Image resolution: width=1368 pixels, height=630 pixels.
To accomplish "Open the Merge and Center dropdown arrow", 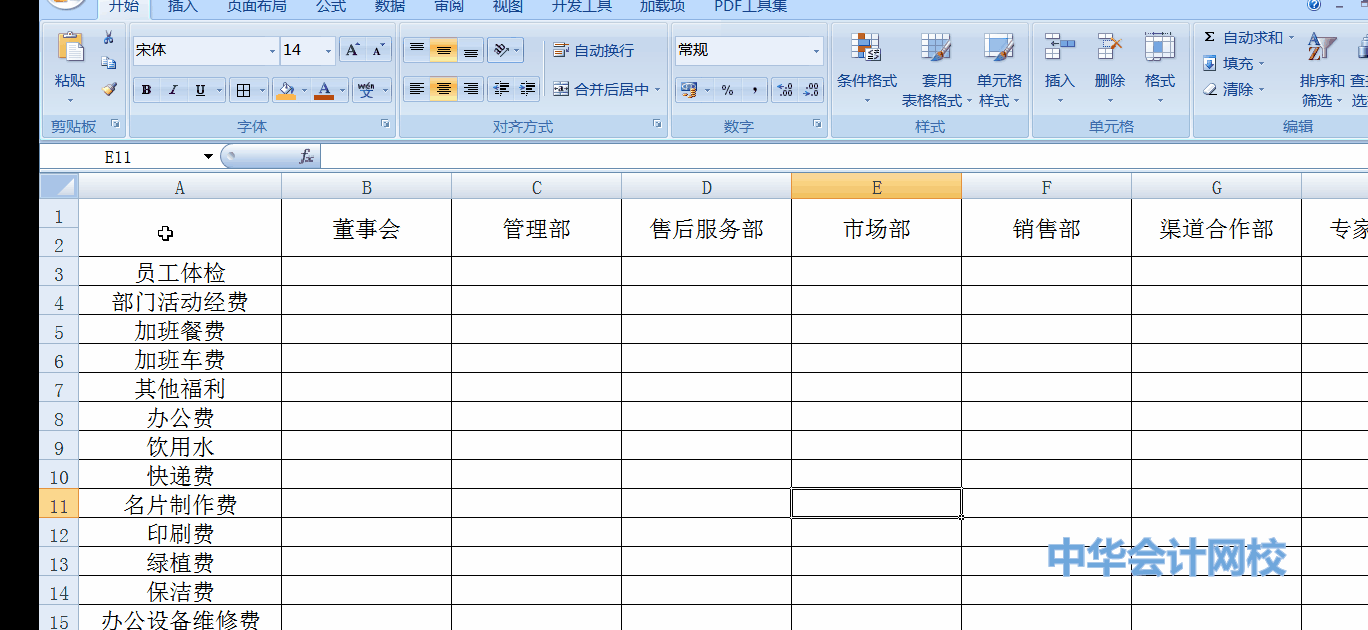I will click(x=658, y=89).
